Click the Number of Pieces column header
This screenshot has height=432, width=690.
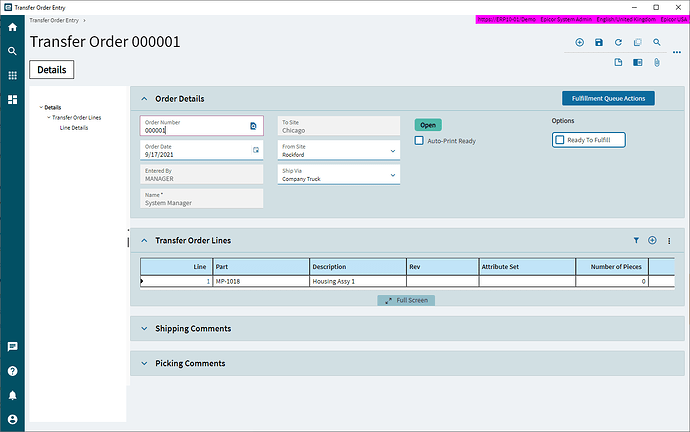[x=612, y=267]
